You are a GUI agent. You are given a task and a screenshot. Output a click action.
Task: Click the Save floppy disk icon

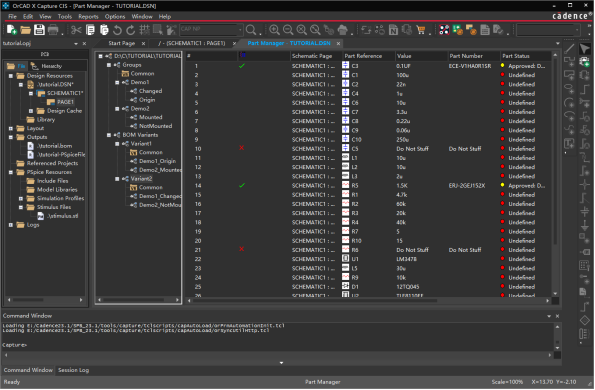[x=39, y=30]
